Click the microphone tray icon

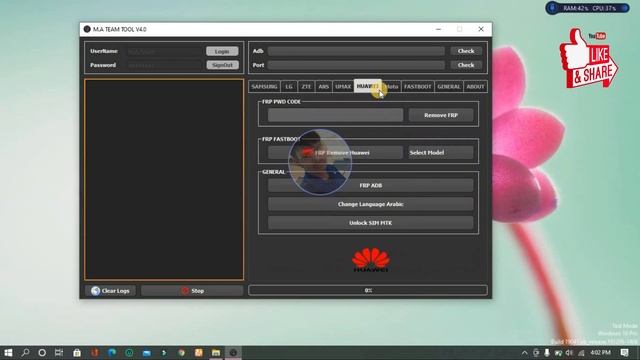(547, 353)
